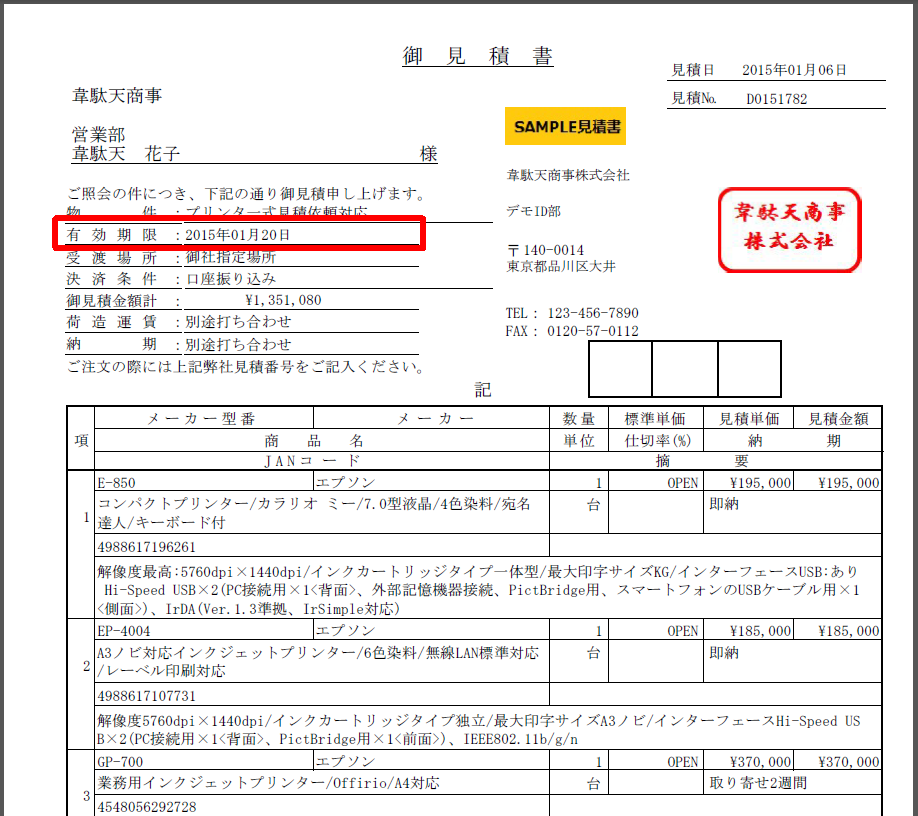This screenshot has width=918, height=816.
Task: Click the red 韋駄天商事株式会社 company stamp
Action: pyautogui.click(x=789, y=229)
